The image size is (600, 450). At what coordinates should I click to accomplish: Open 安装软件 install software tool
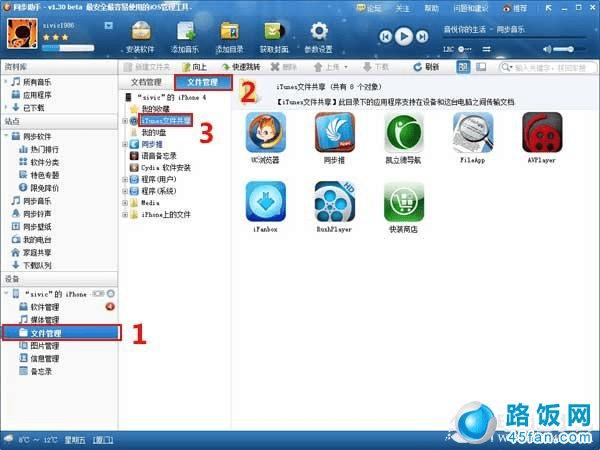140,37
